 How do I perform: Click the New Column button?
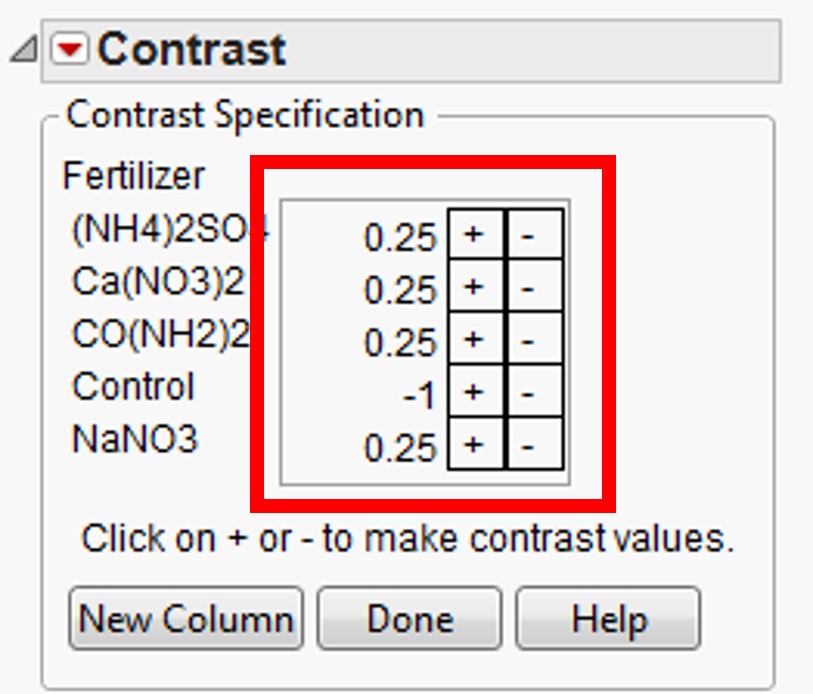pos(186,618)
